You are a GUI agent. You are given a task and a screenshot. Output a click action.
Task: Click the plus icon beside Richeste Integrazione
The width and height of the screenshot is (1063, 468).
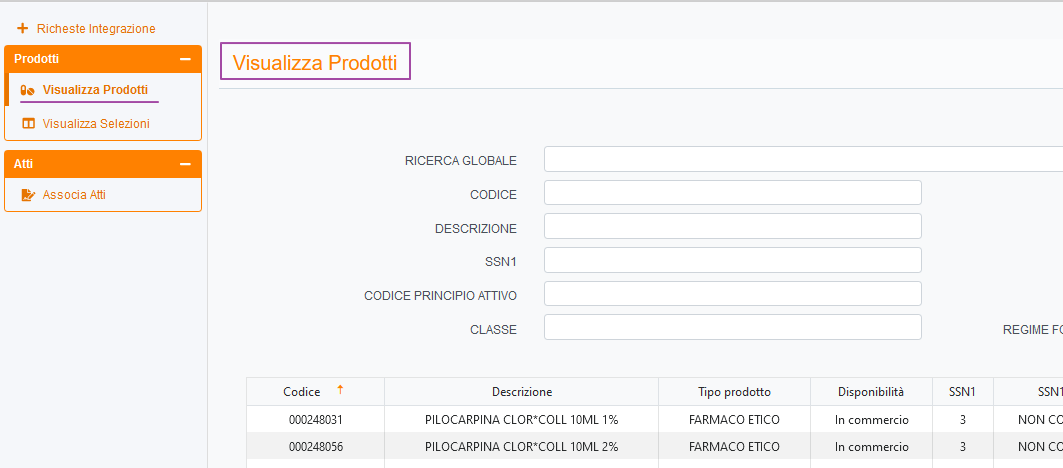22,29
